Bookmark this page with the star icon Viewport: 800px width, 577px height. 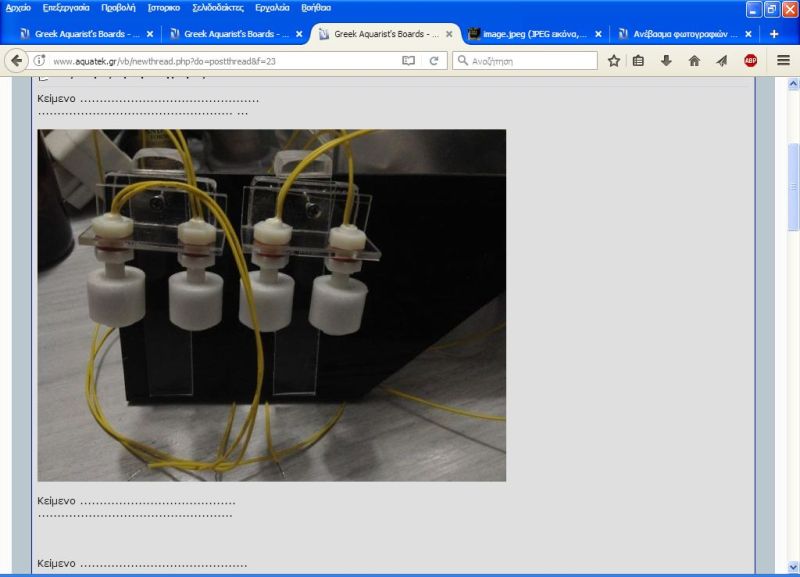pyautogui.click(x=614, y=61)
